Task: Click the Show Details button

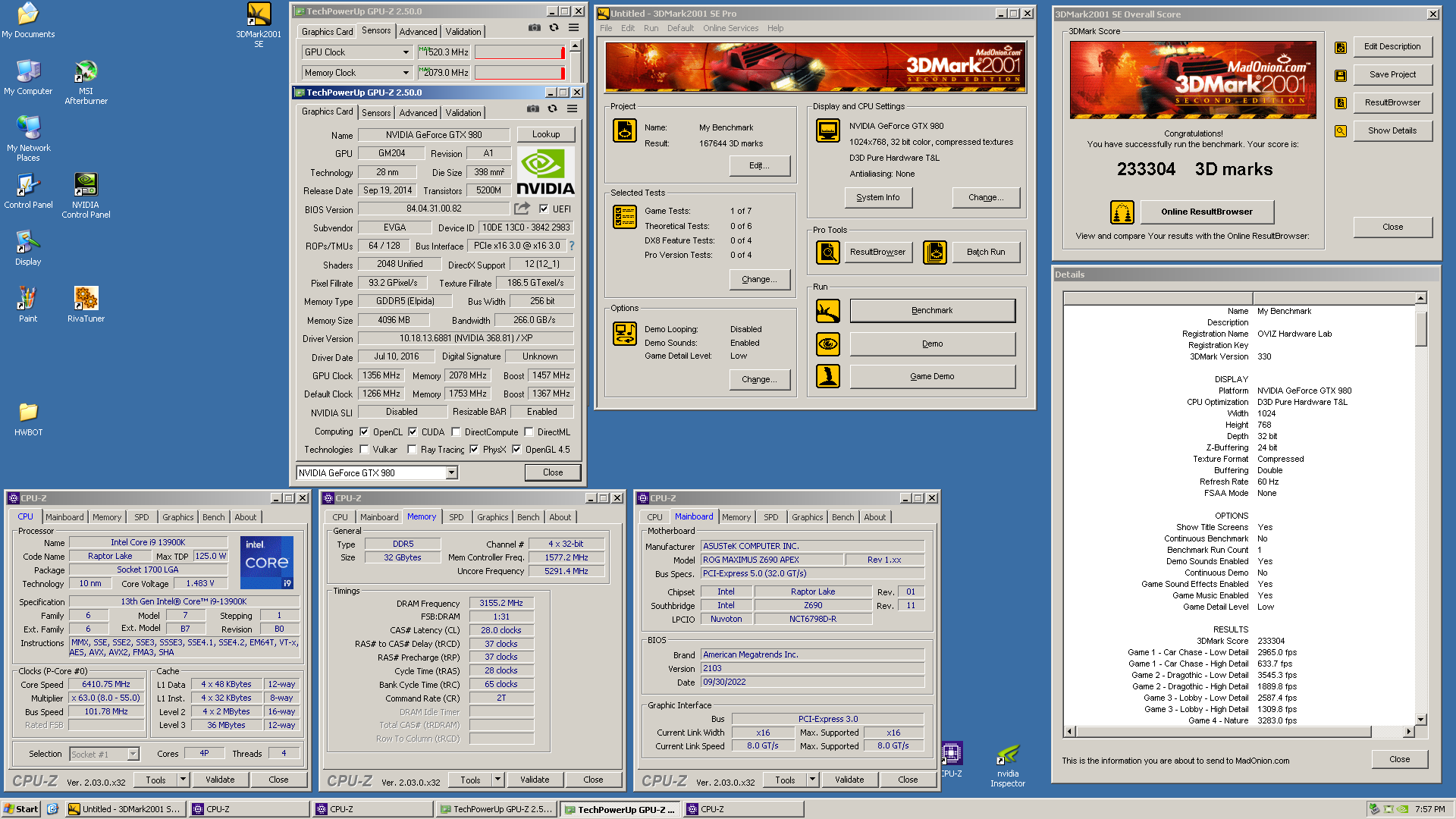Action: point(1392,130)
